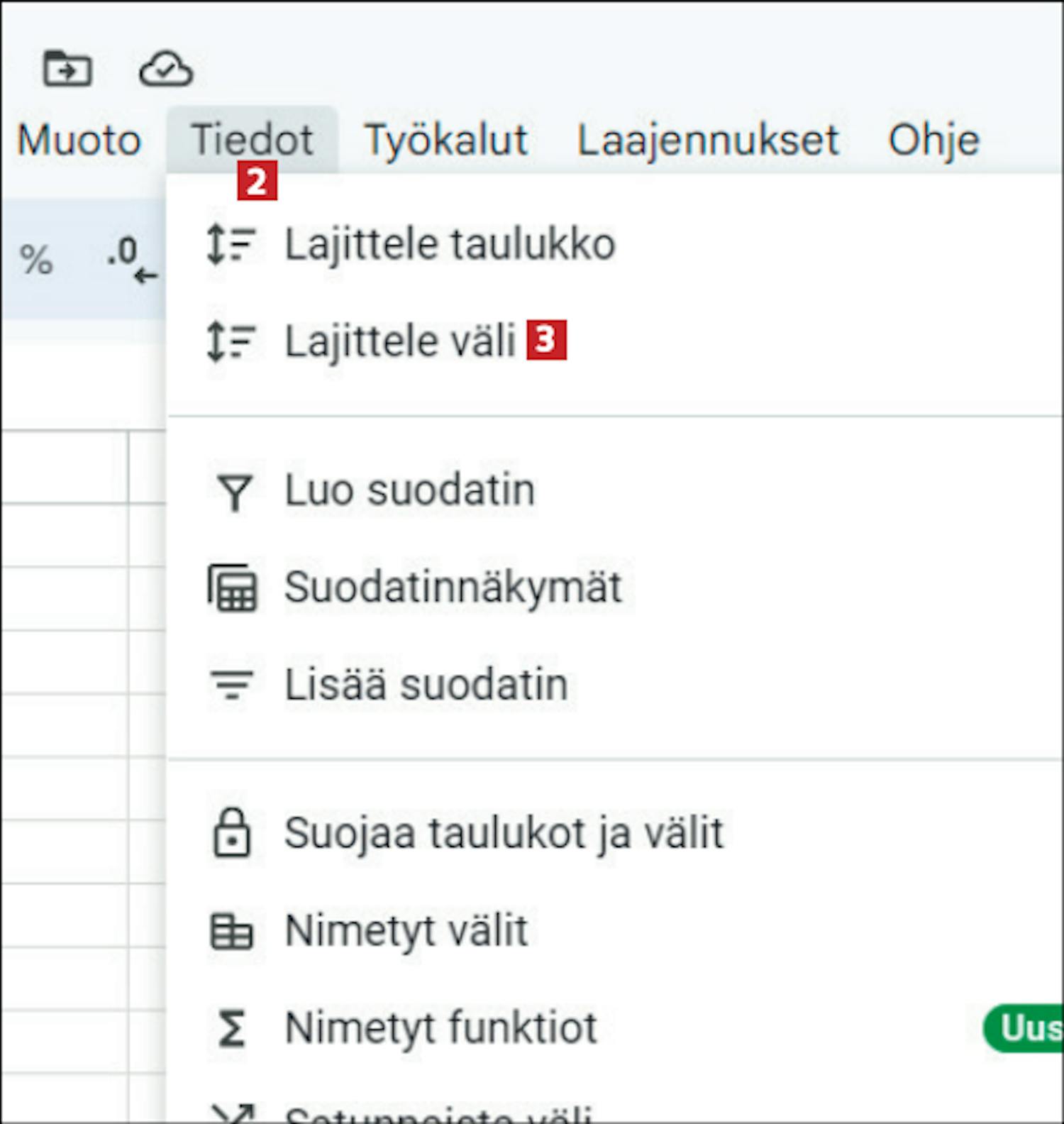Click the lock icon for protecting sheets
1064x1124 pixels.
pos(232,832)
